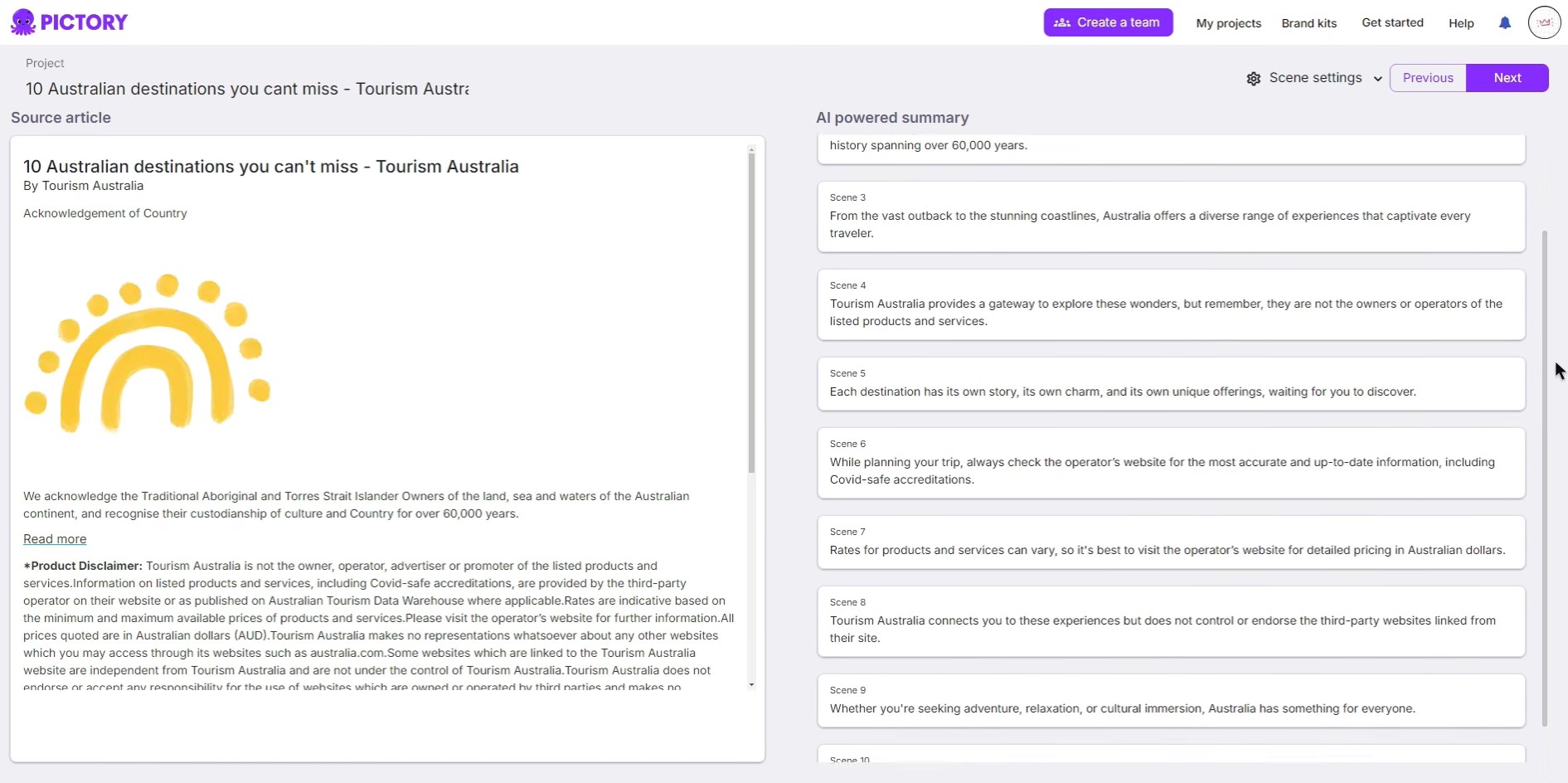Screen dimensions: 1568x783
Task: Click the user avatar in the top bar
Action: 1544,22
